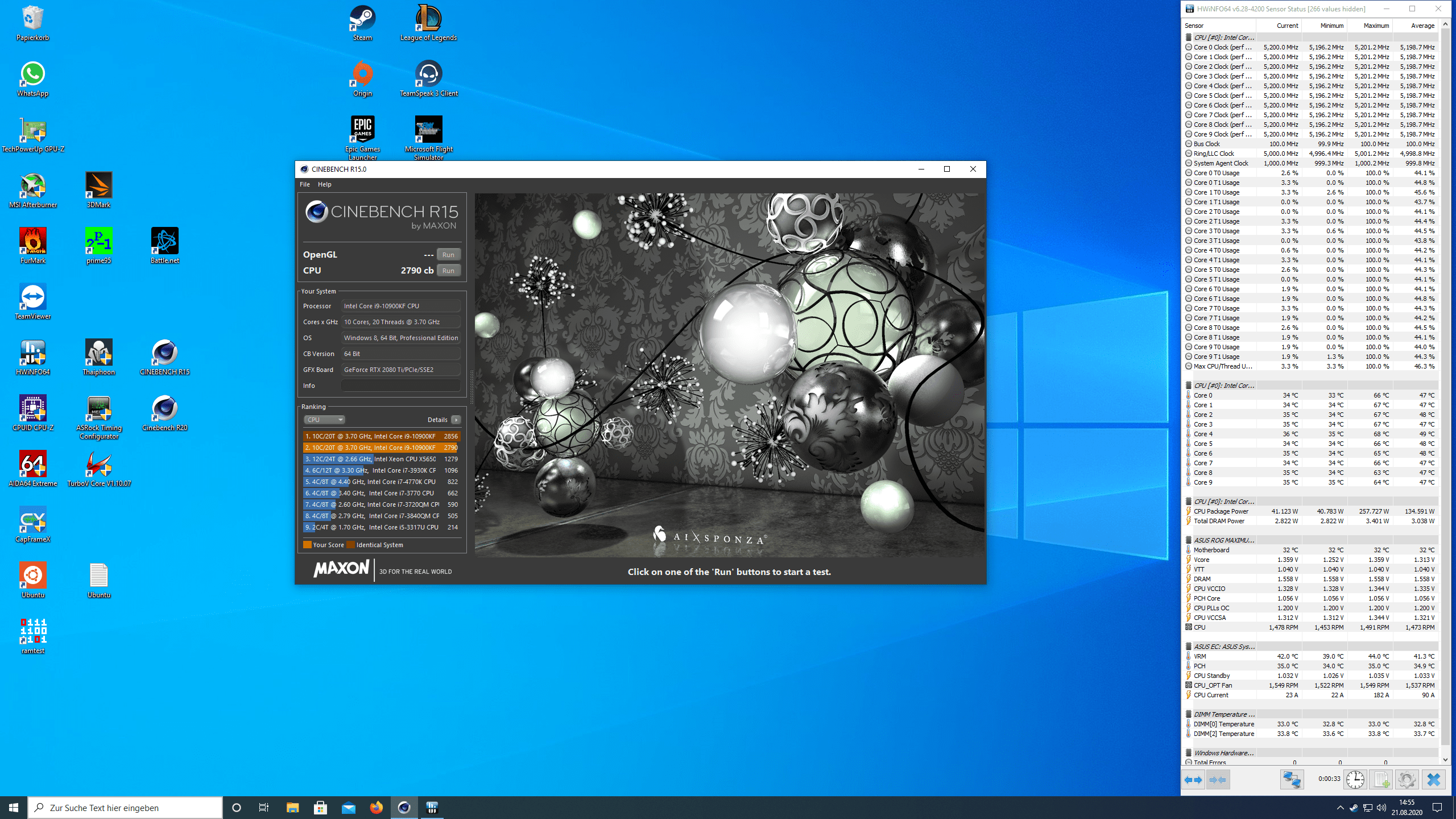This screenshot has height=819, width=1456.
Task: Show hidden tray icons chevron
Action: [x=1340, y=808]
